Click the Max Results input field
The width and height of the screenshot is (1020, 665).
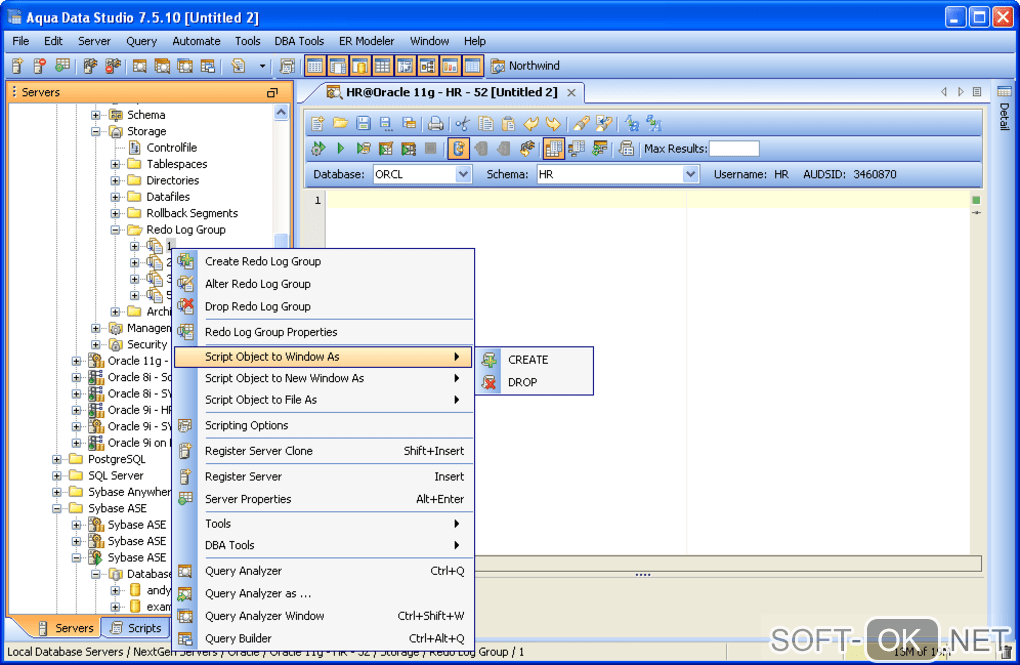pos(734,148)
